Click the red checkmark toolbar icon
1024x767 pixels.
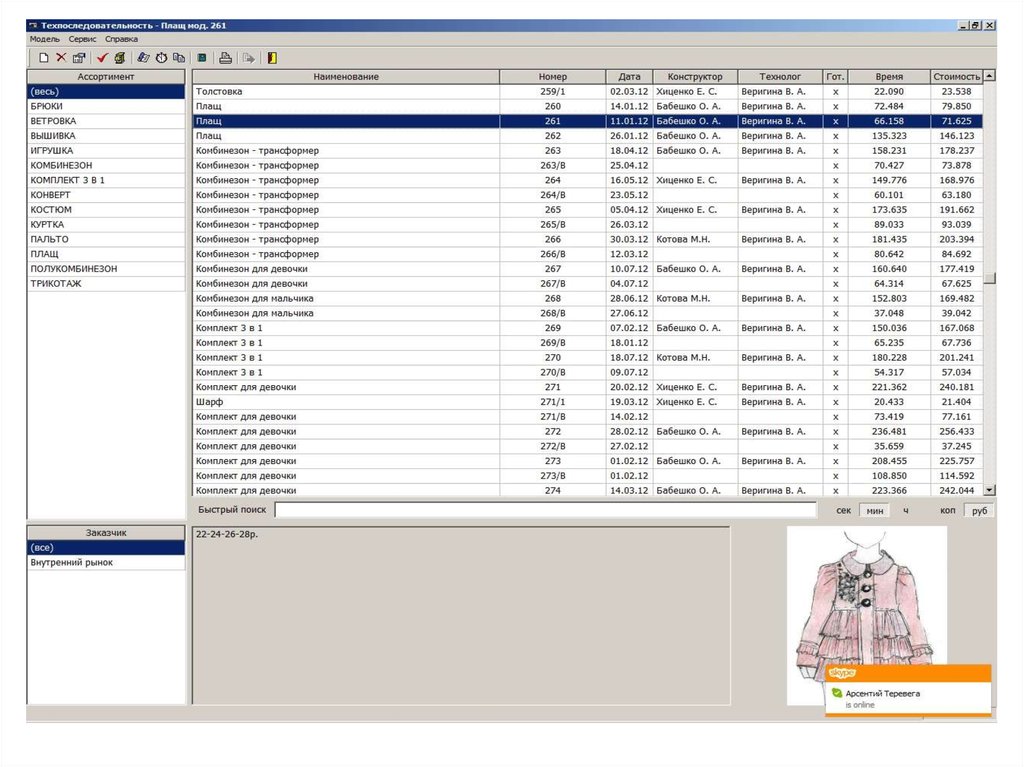(102, 58)
